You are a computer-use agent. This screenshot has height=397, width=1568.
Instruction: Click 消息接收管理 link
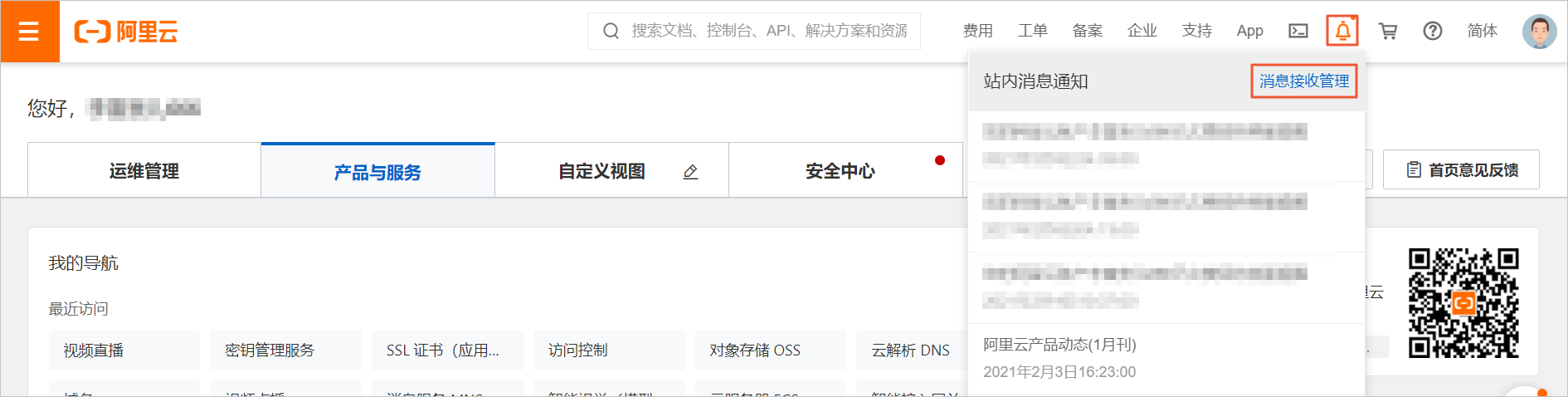[x=1303, y=81]
